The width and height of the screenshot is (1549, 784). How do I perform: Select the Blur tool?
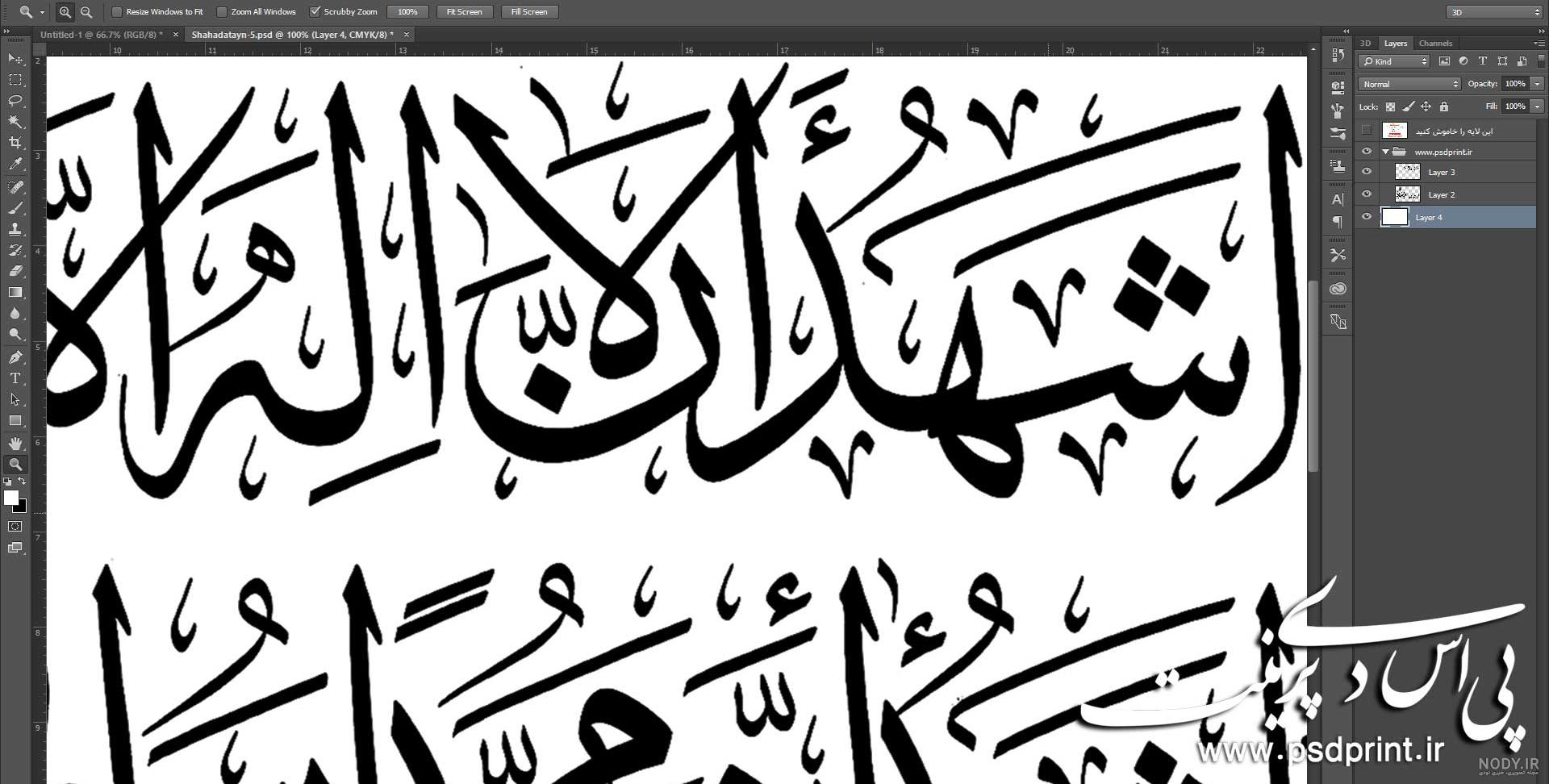(x=15, y=313)
